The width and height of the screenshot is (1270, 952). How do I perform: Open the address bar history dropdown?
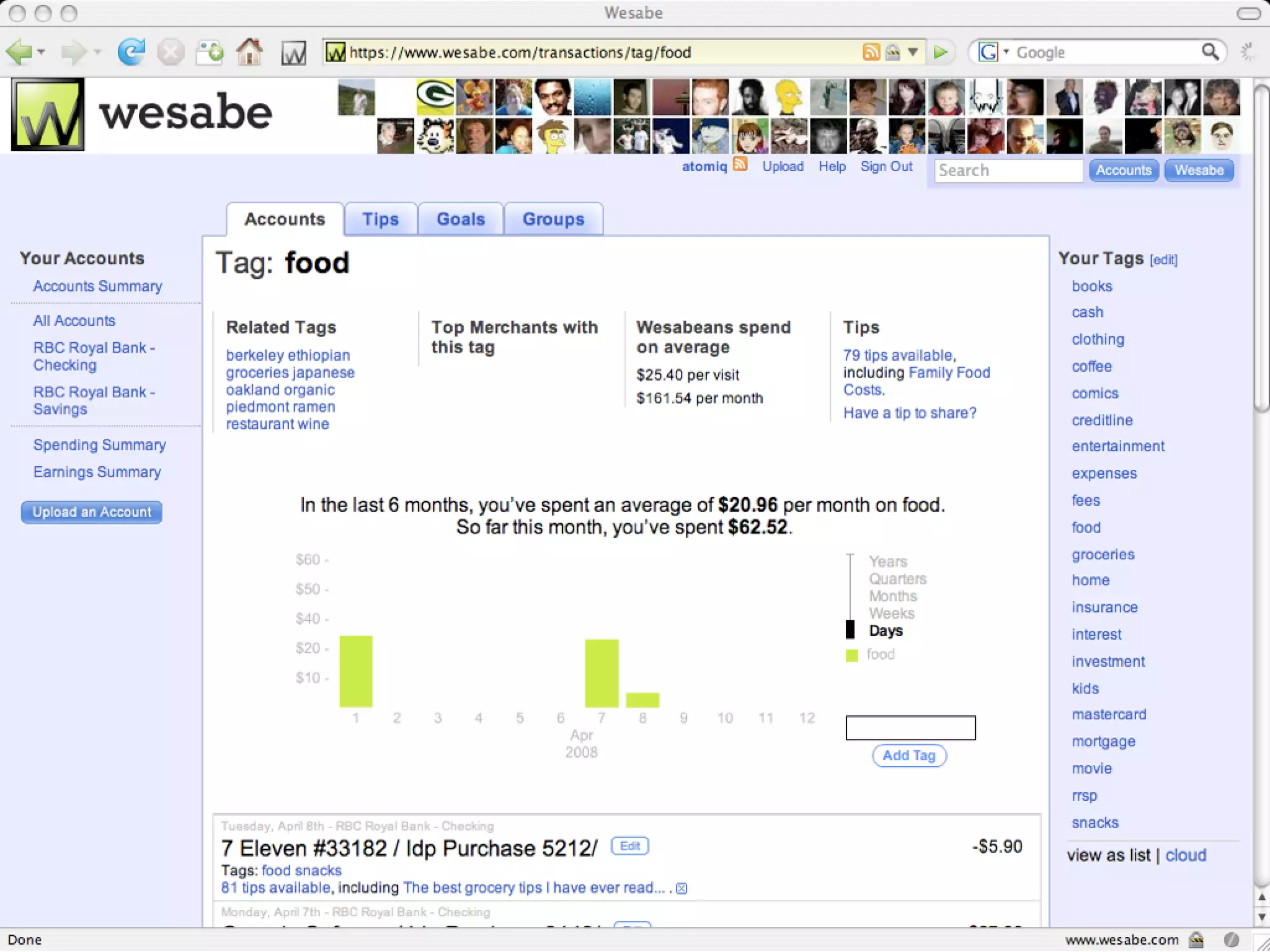913,52
